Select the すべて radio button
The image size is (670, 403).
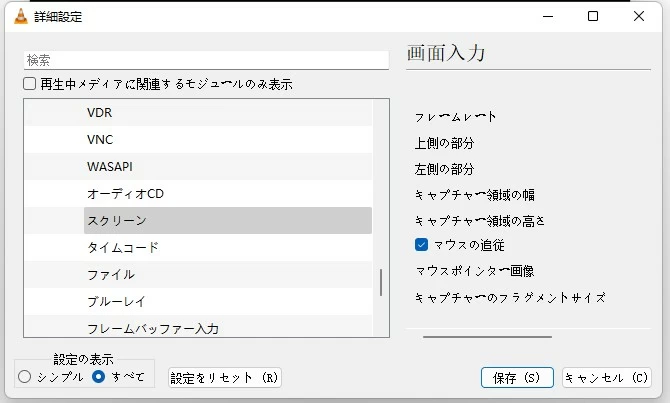pos(98,376)
